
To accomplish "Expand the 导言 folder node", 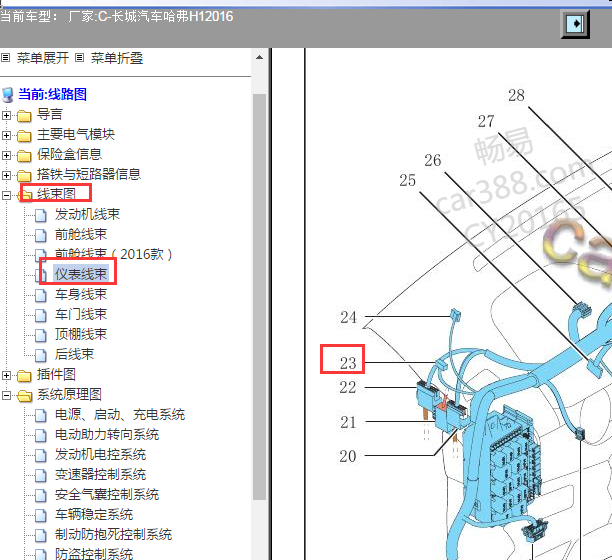I will [x=6, y=116].
